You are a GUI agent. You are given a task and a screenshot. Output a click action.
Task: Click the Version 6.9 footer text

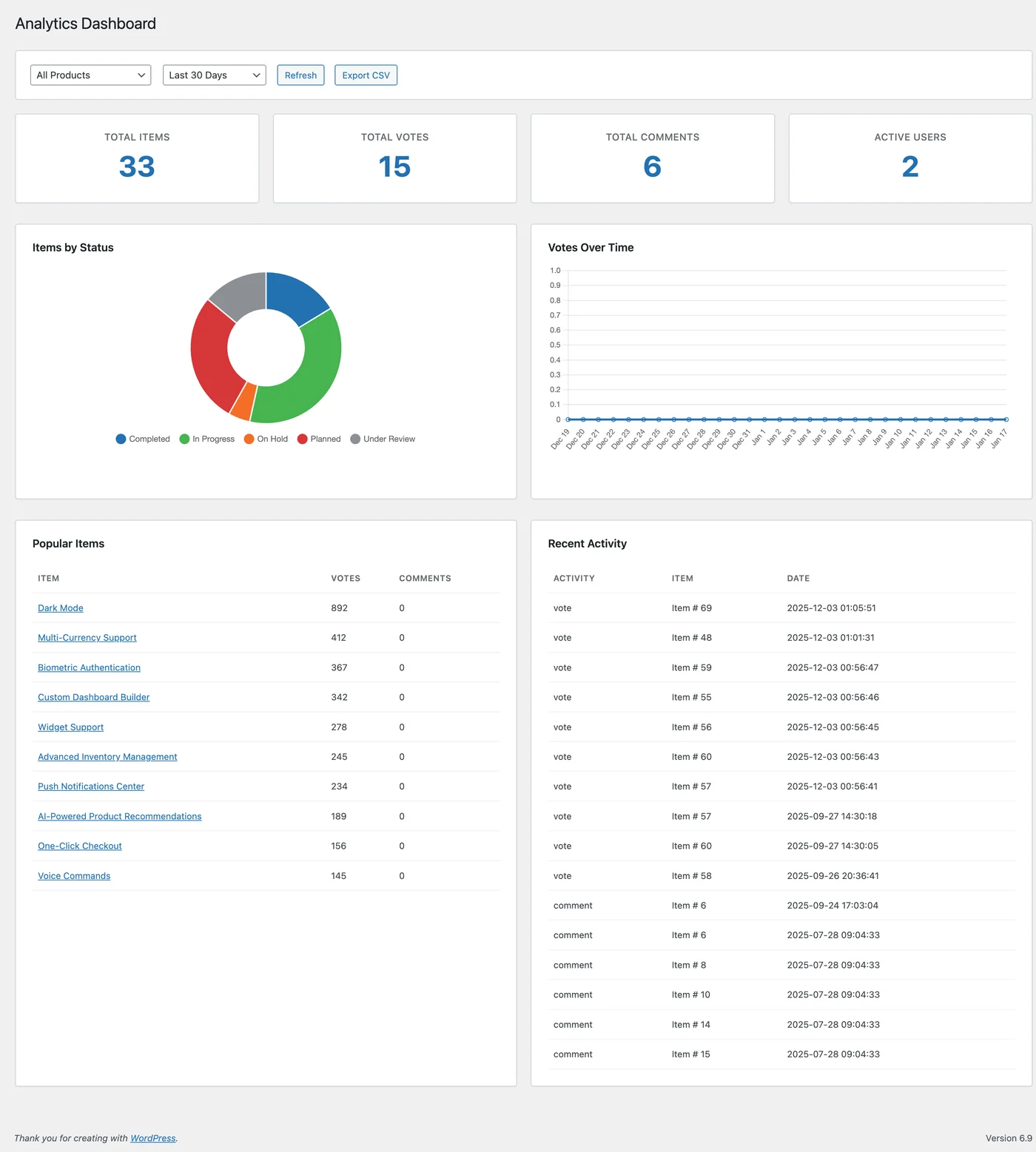pyautogui.click(x=1009, y=1138)
